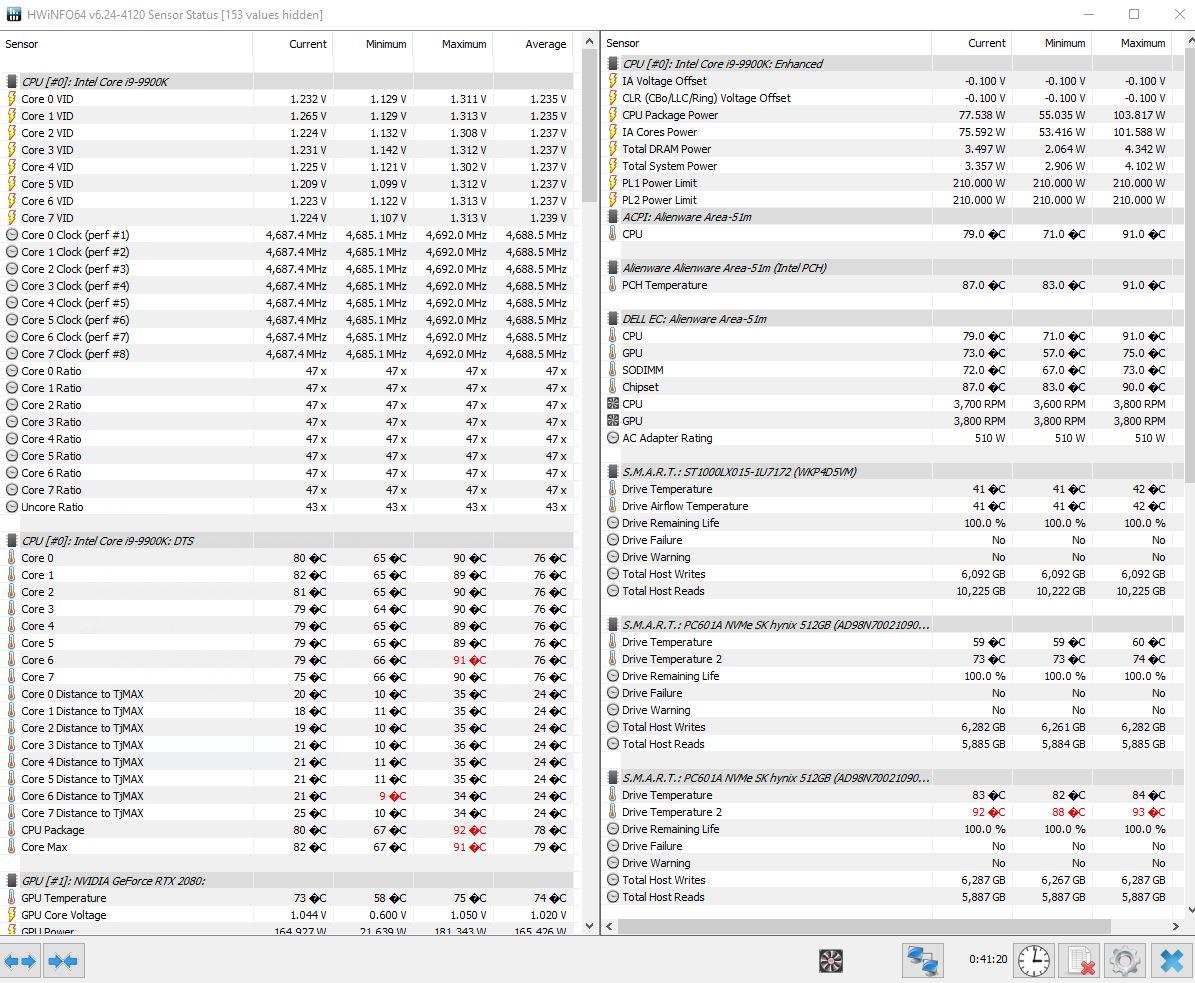Click the expand columns double-arrow icon
The height and width of the screenshot is (983, 1195).
coord(20,961)
